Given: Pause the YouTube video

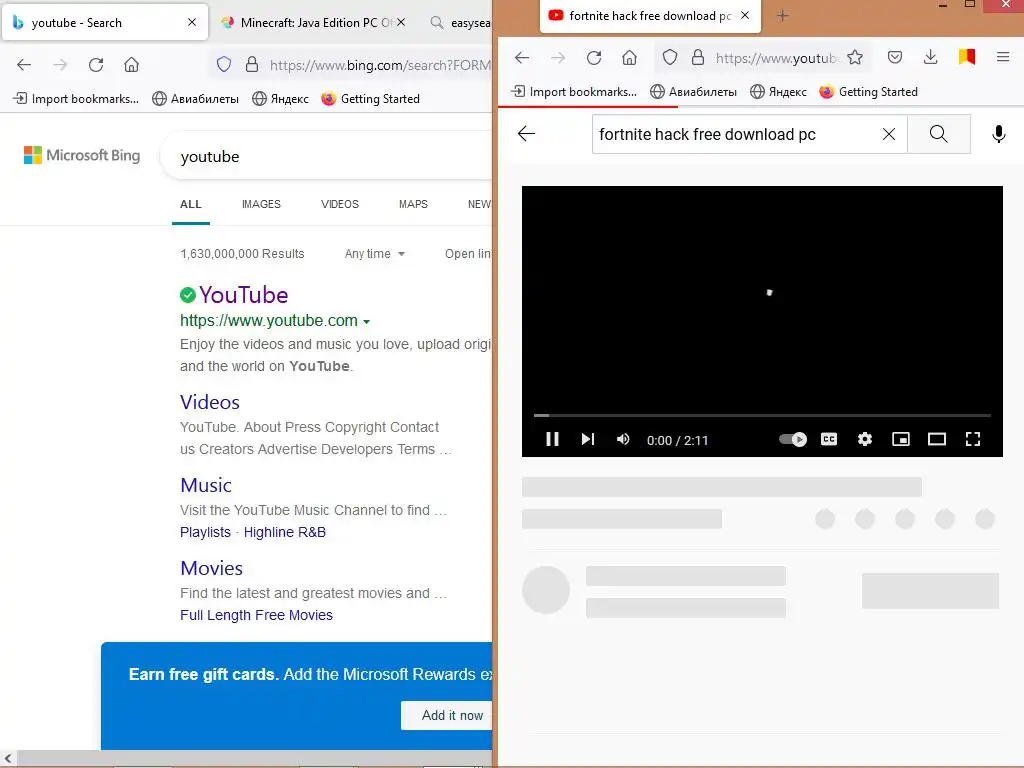Looking at the screenshot, I should [x=552, y=440].
